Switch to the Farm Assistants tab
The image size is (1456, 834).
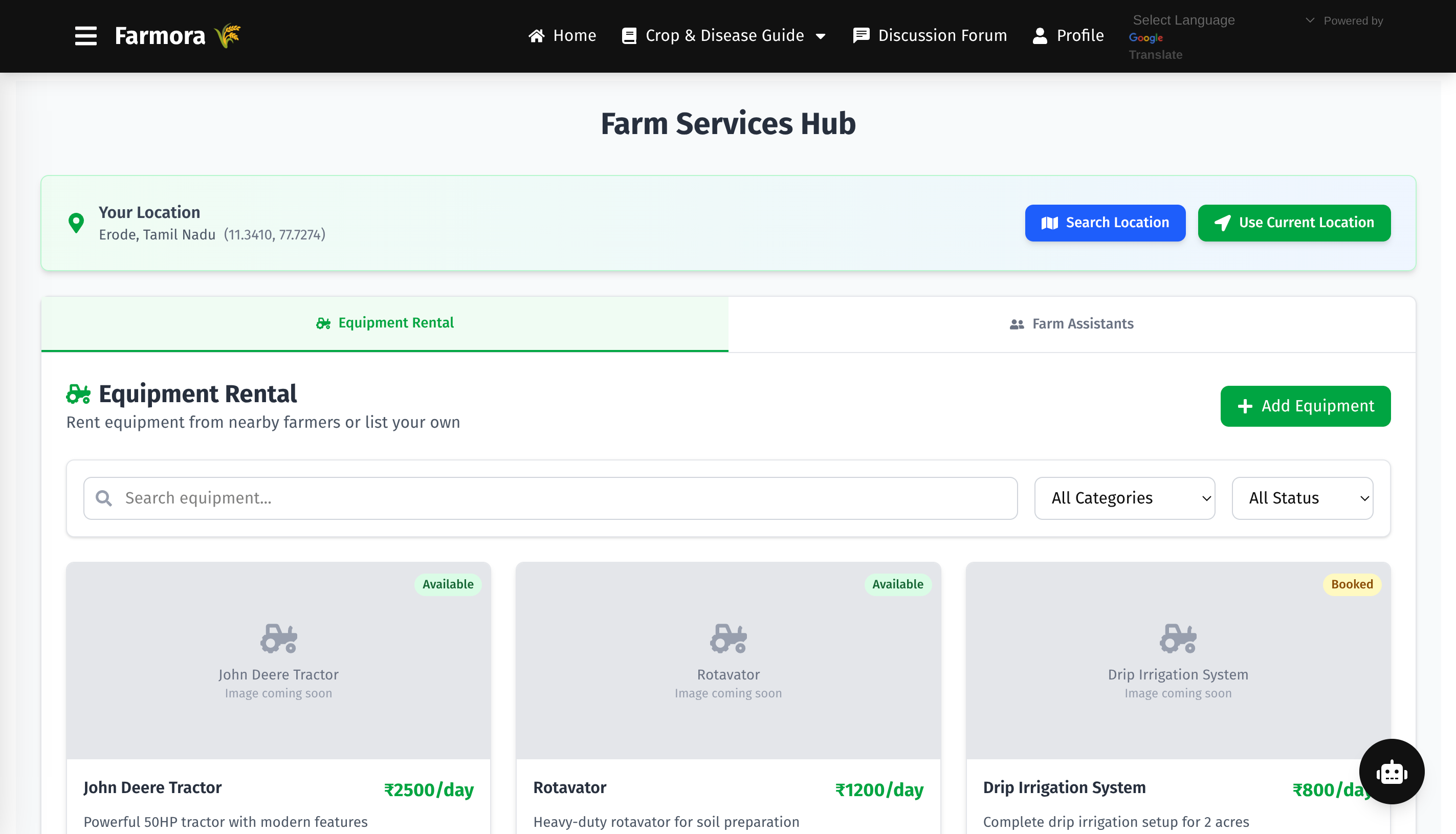[1071, 324]
